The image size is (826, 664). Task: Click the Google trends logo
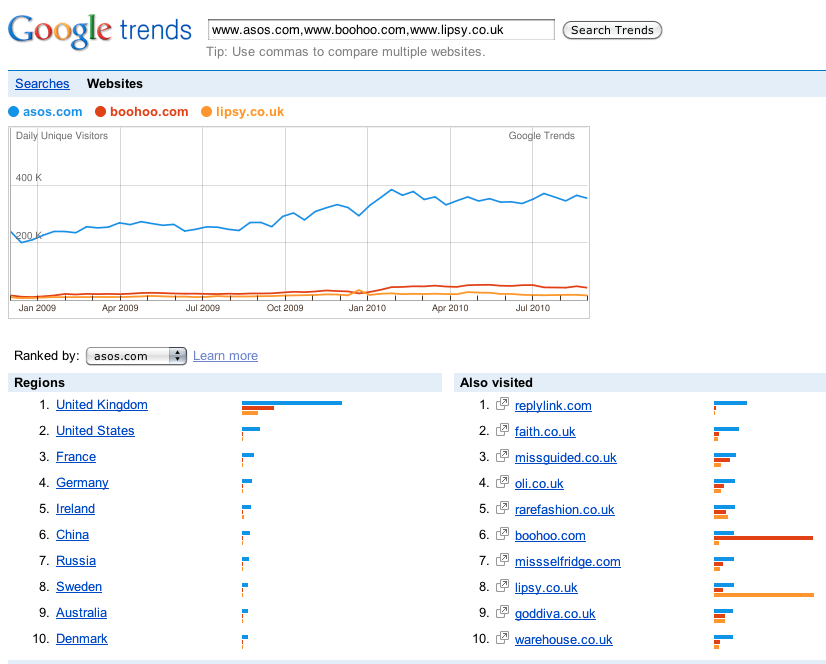coord(100,31)
